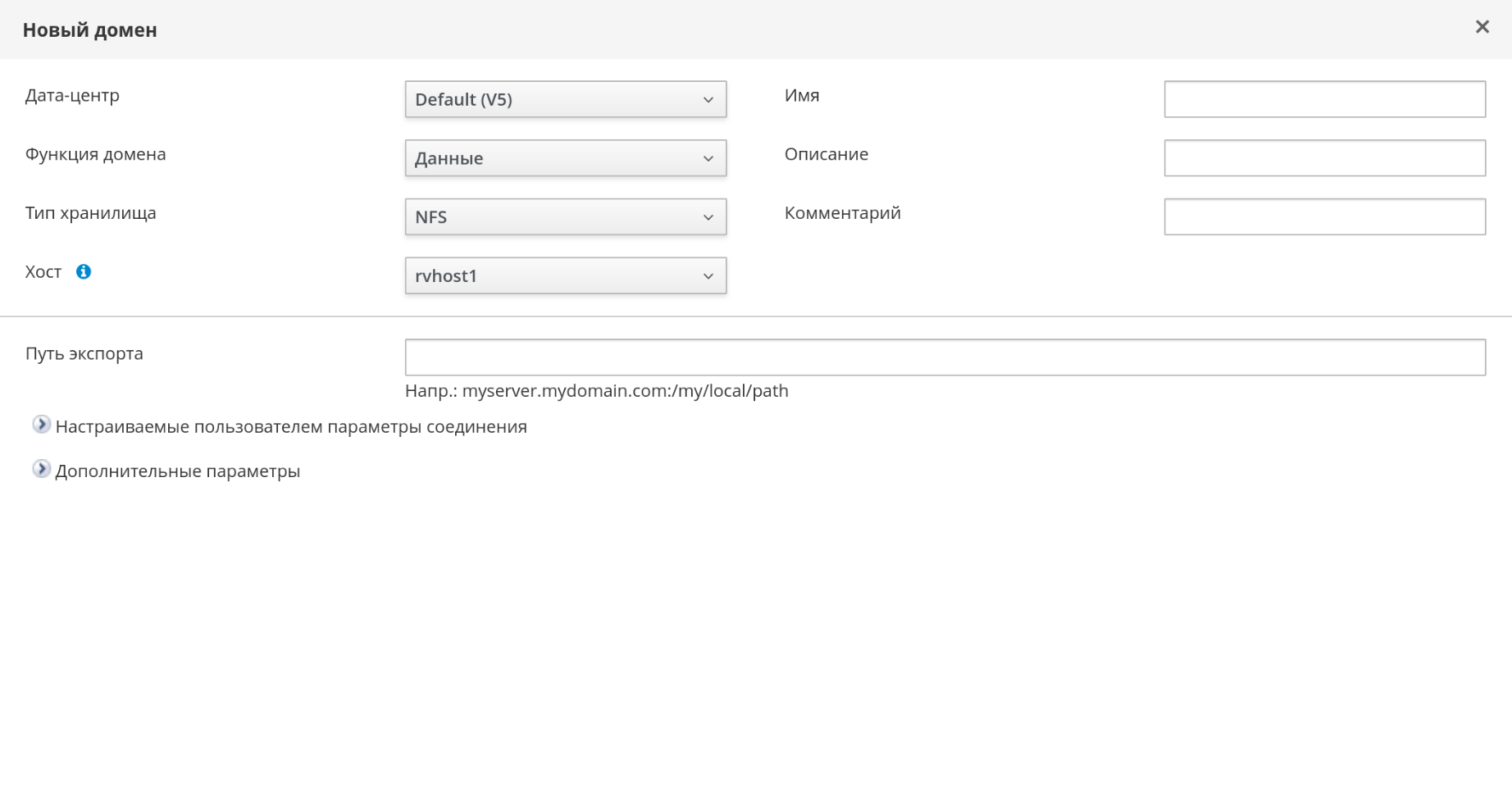
Task: Click into the Путь экспорта input field
Action: 945,357
